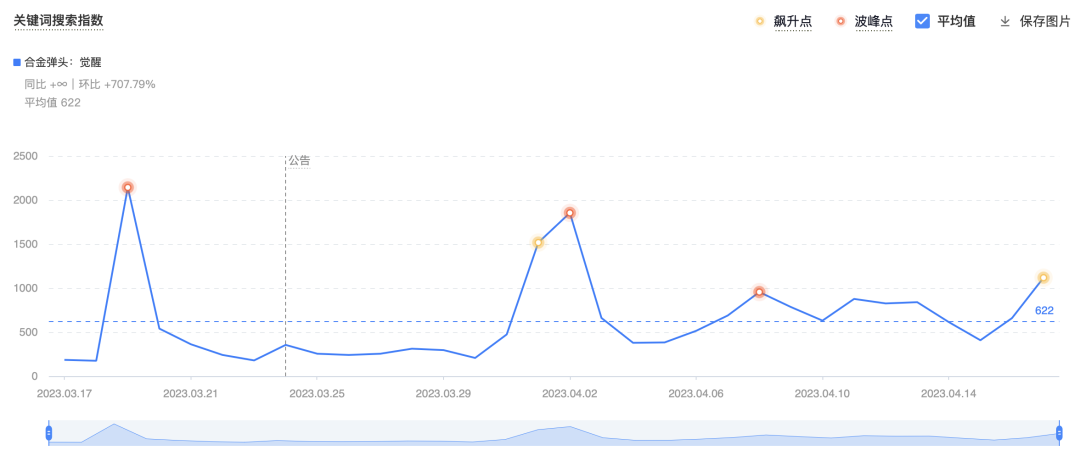This screenshot has width=1080, height=456.
Task: Click the download icon beside 保存图片
Action: 1005,21
